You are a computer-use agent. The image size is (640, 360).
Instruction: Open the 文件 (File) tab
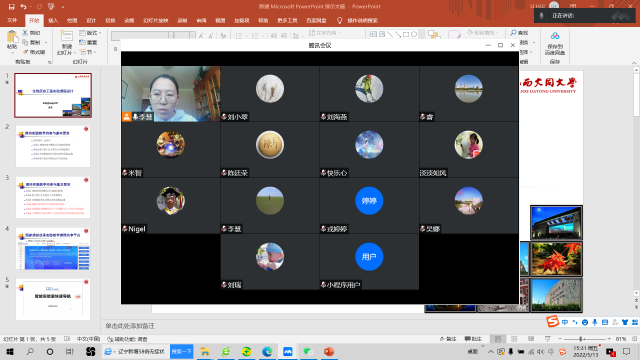pos(12,20)
